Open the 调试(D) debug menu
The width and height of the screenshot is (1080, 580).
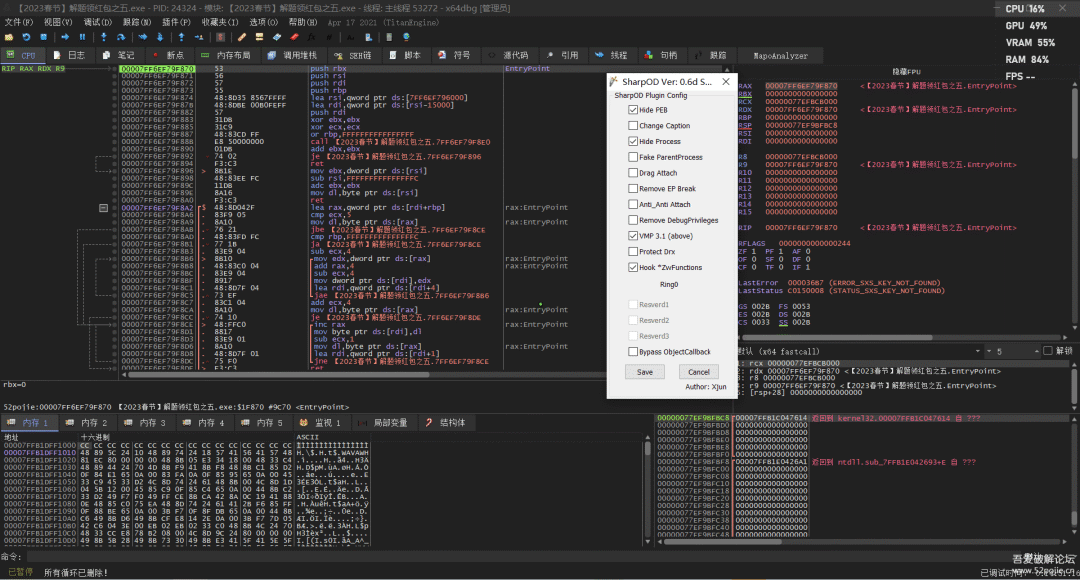[x=98, y=21]
